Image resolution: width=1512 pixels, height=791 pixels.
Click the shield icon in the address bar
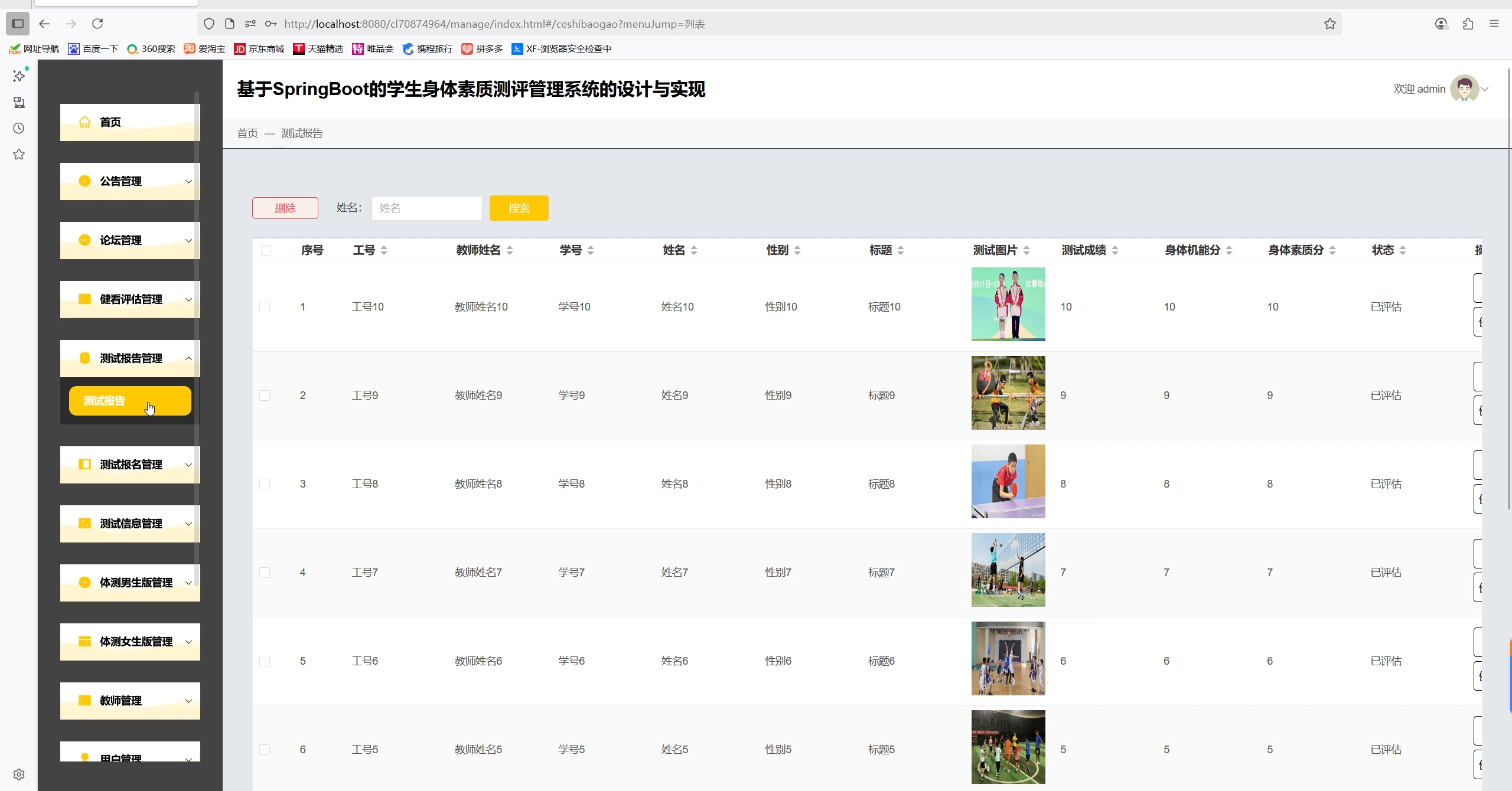(209, 24)
